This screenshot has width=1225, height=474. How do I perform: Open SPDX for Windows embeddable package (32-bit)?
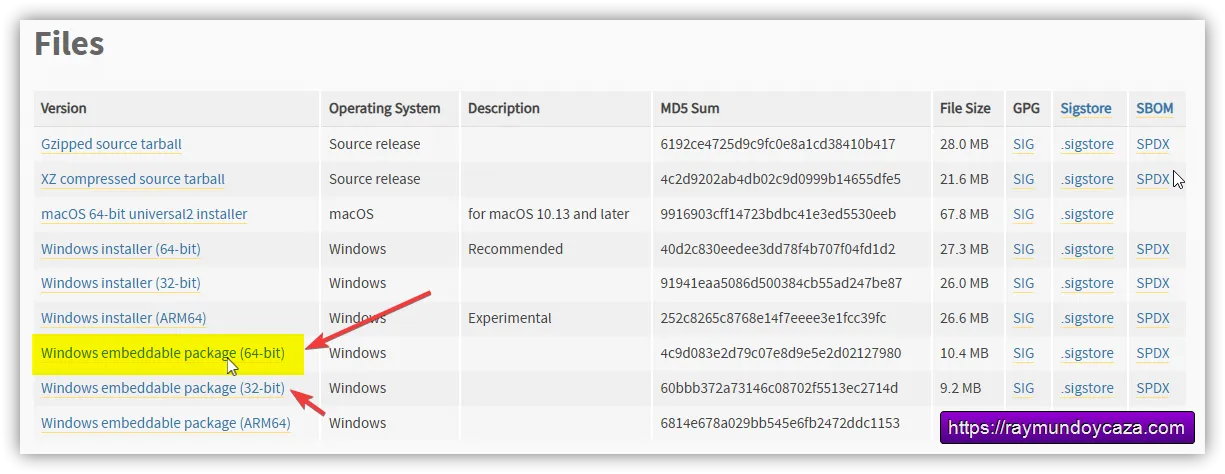point(1152,388)
